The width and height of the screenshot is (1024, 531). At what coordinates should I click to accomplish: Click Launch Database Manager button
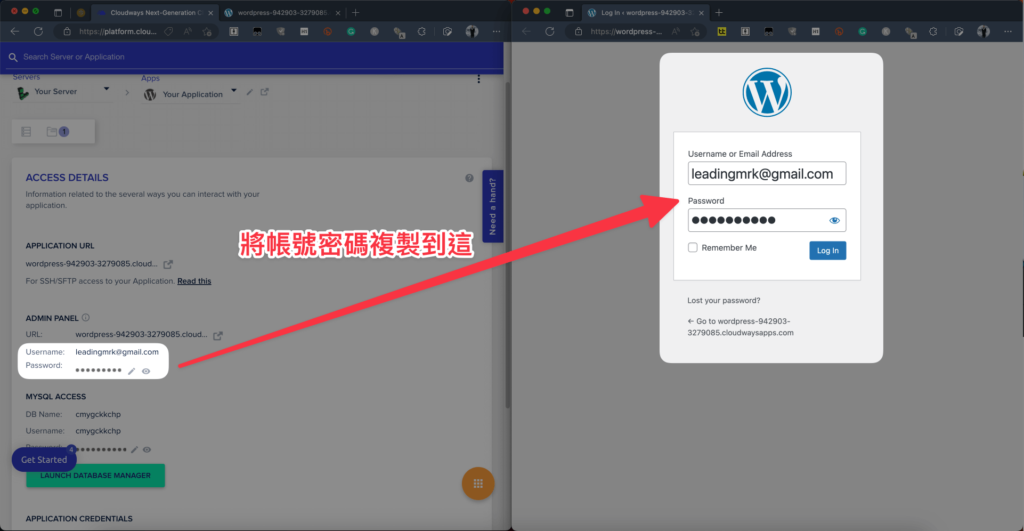95,475
